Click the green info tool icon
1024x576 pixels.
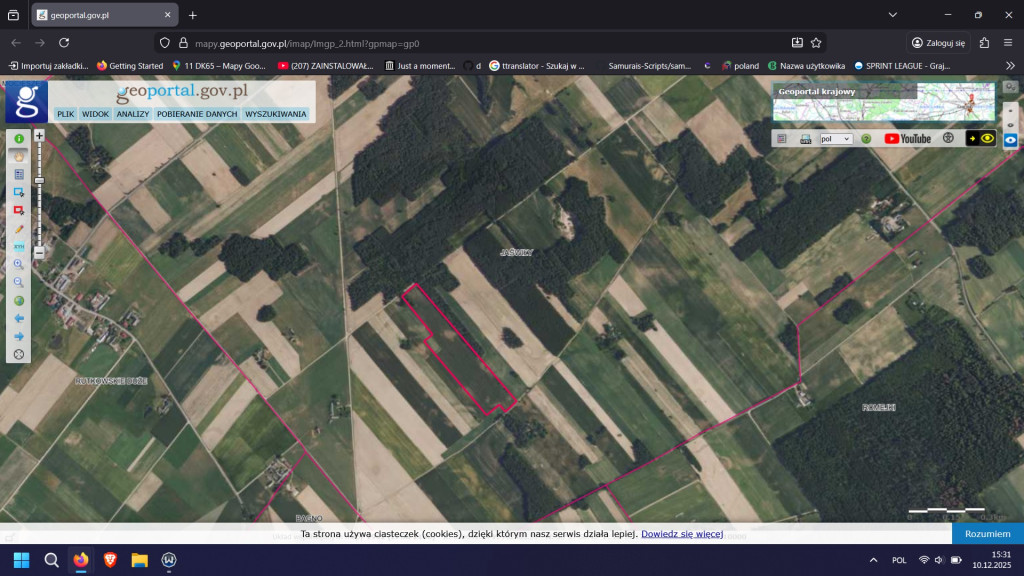(18, 139)
